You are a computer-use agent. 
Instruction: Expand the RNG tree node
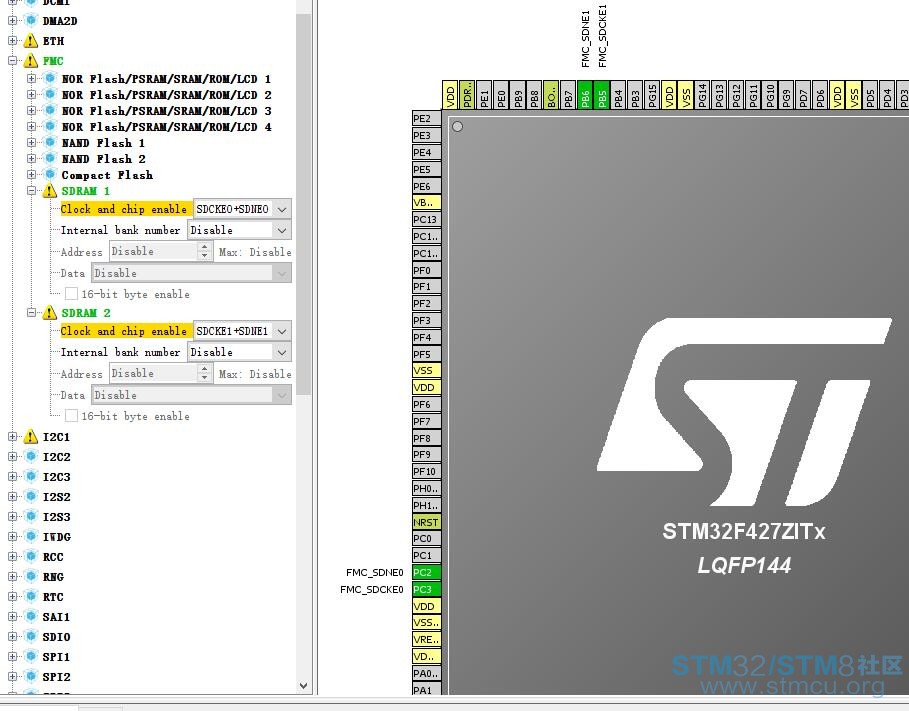(12, 576)
